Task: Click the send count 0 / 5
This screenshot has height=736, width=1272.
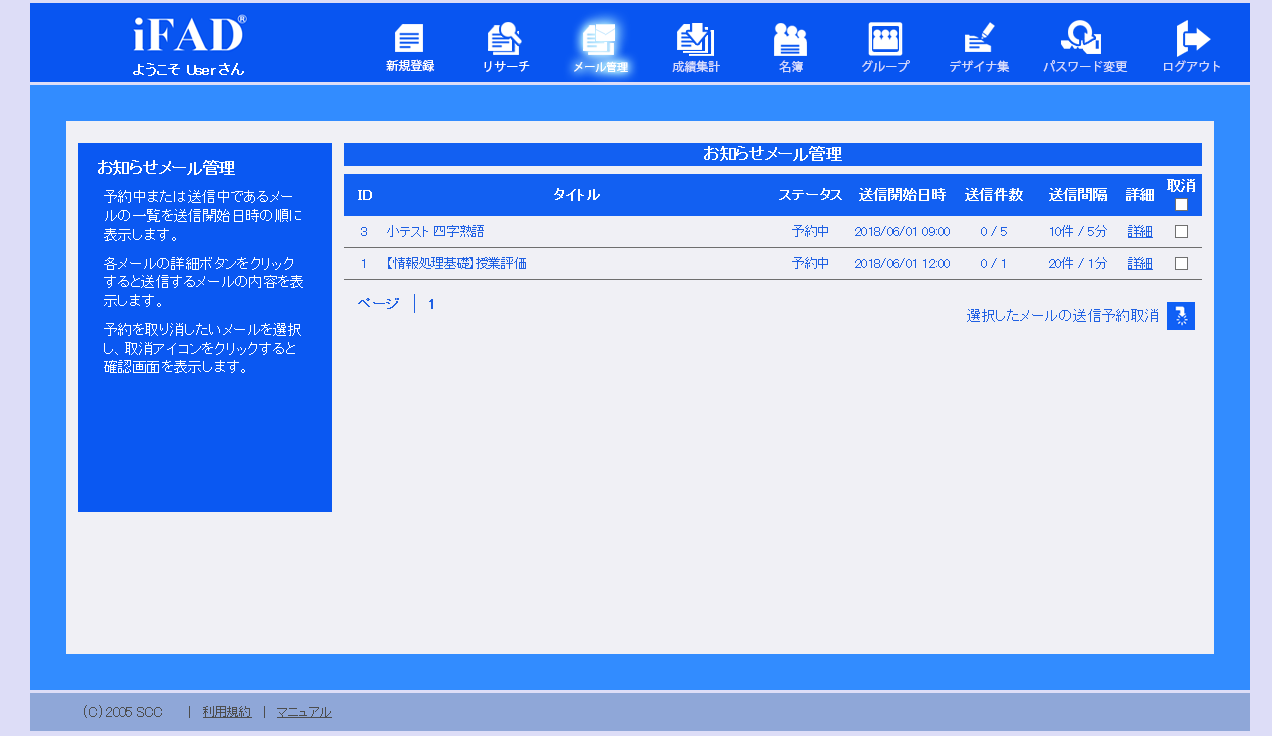Action: (x=994, y=231)
